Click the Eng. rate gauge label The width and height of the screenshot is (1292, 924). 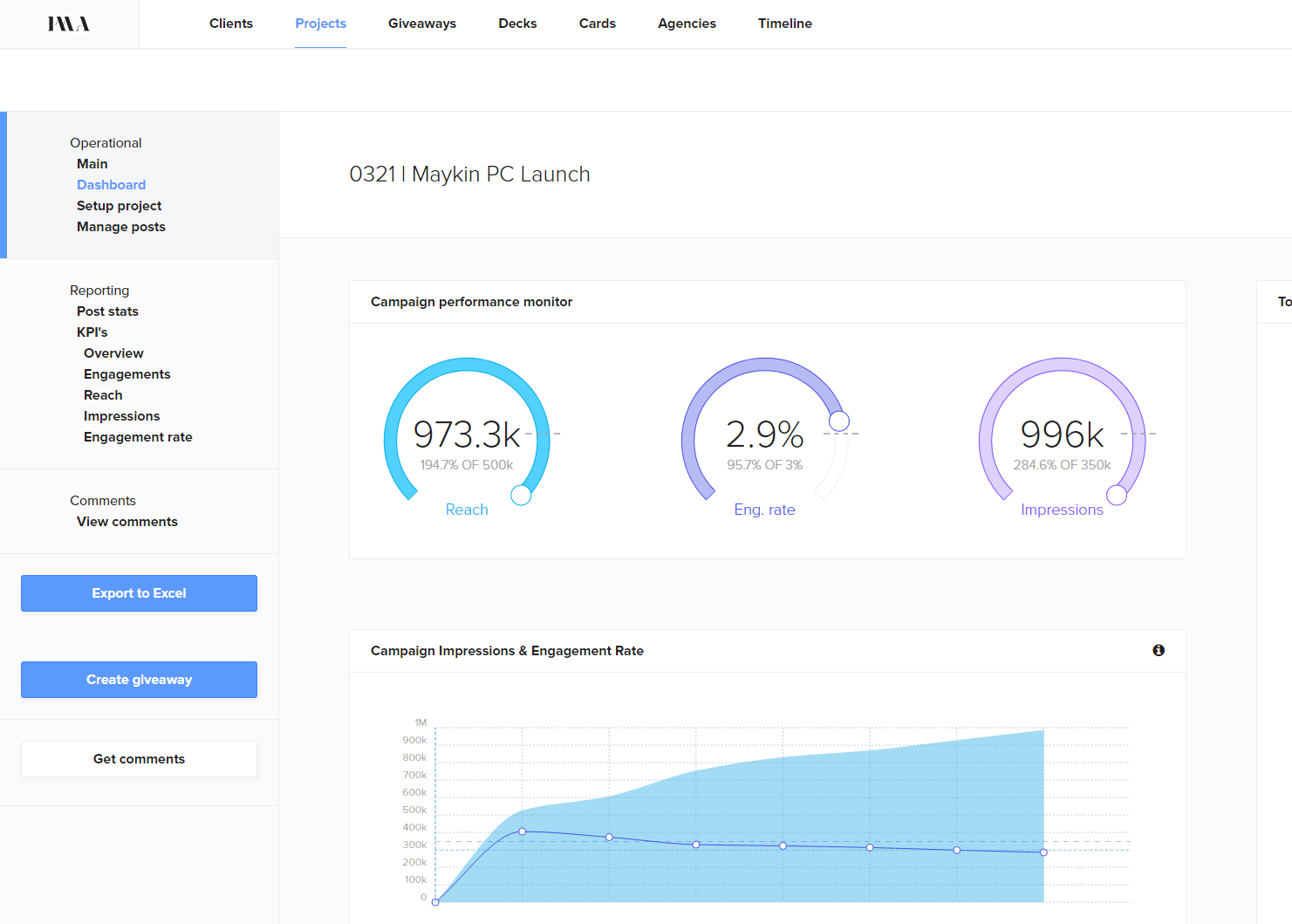[x=765, y=510]
